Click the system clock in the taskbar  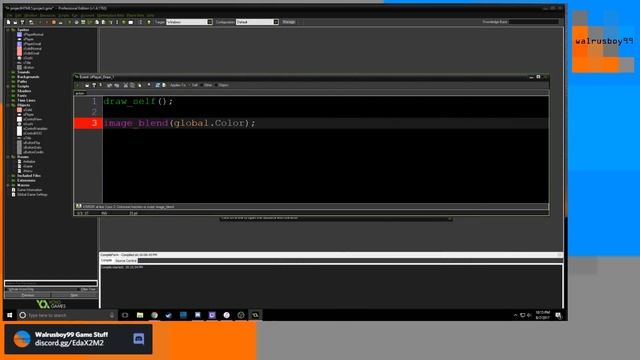point(542,315)
